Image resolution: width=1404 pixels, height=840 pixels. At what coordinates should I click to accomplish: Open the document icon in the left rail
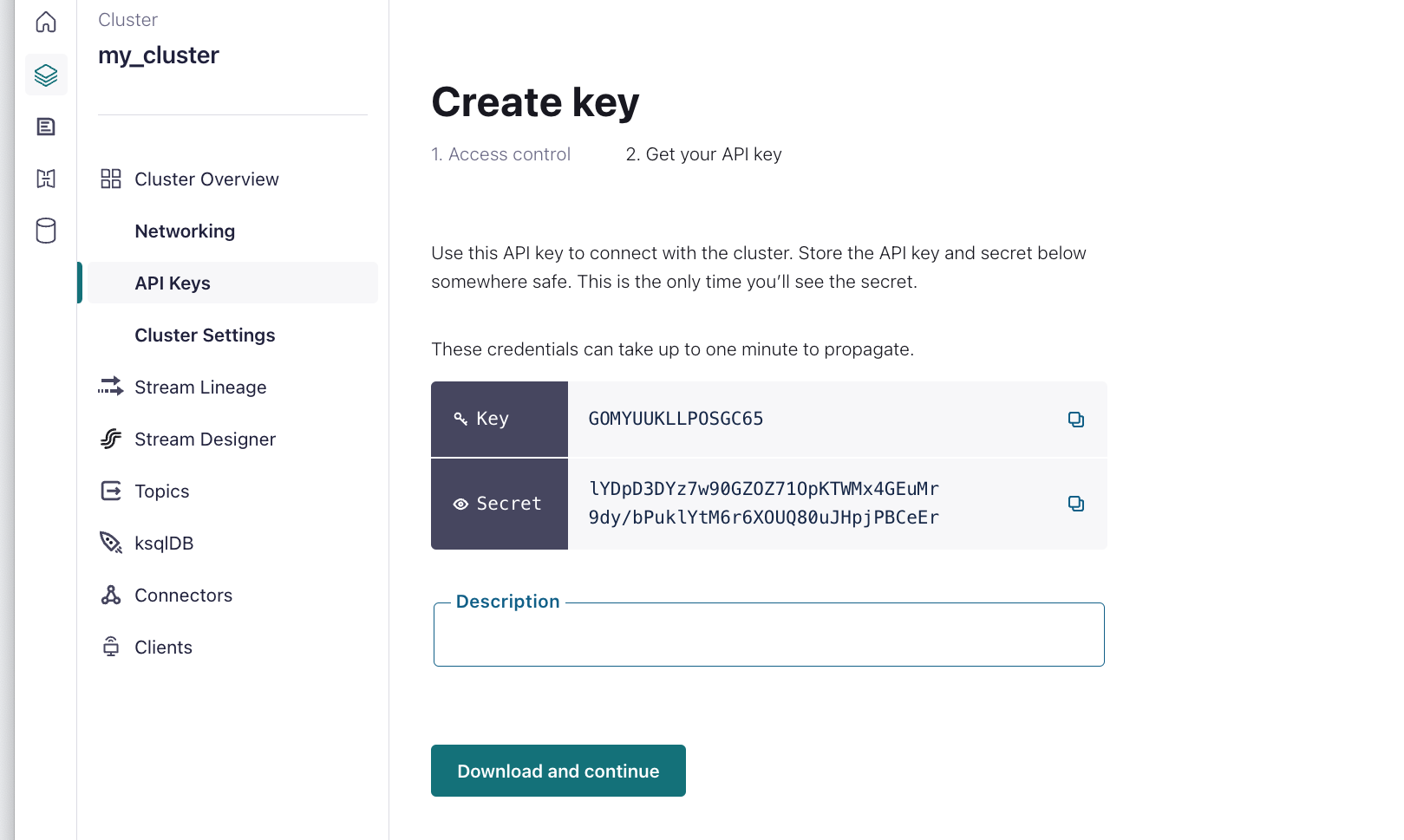point(45,127)
